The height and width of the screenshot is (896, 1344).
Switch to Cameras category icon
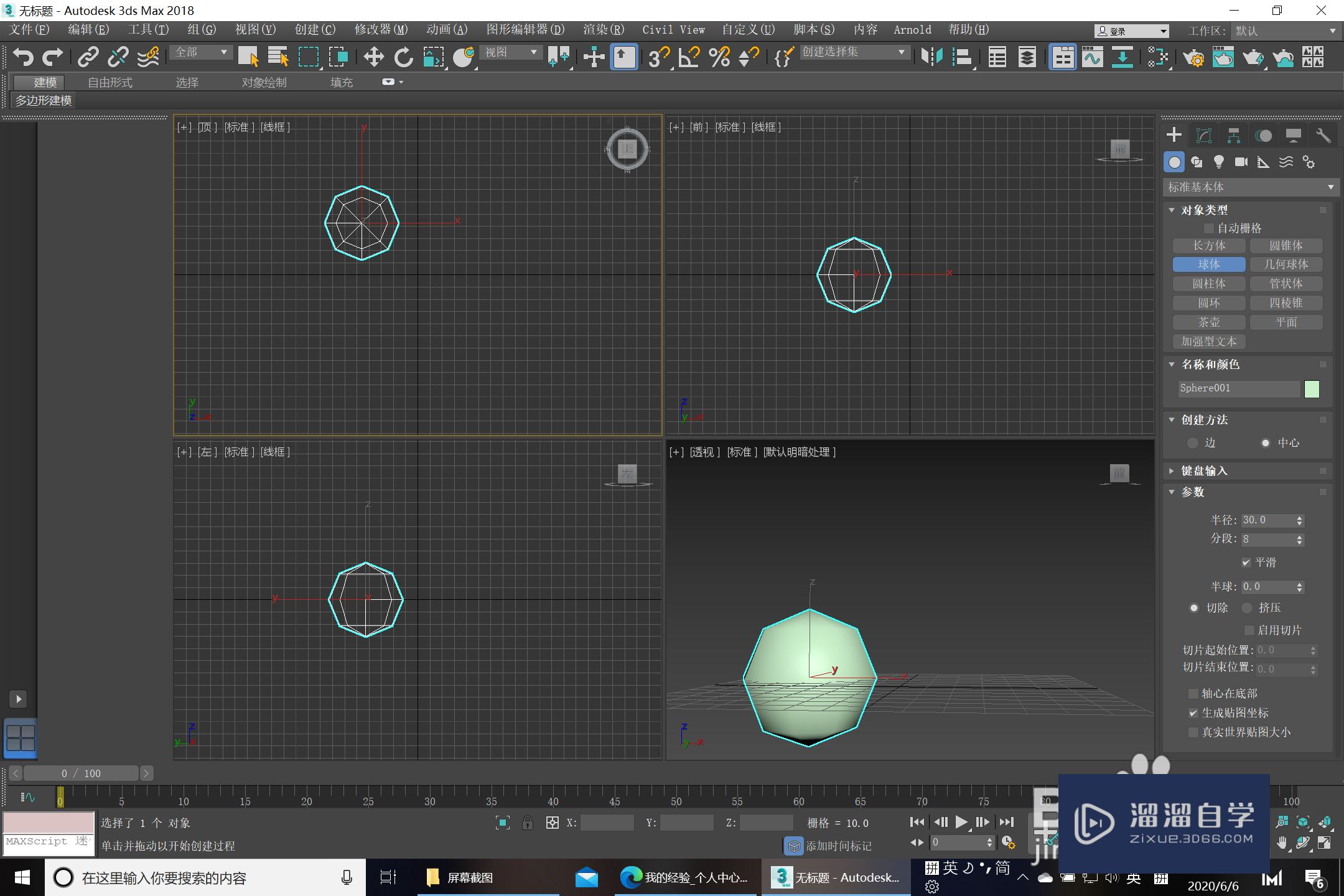(1241, 162)
